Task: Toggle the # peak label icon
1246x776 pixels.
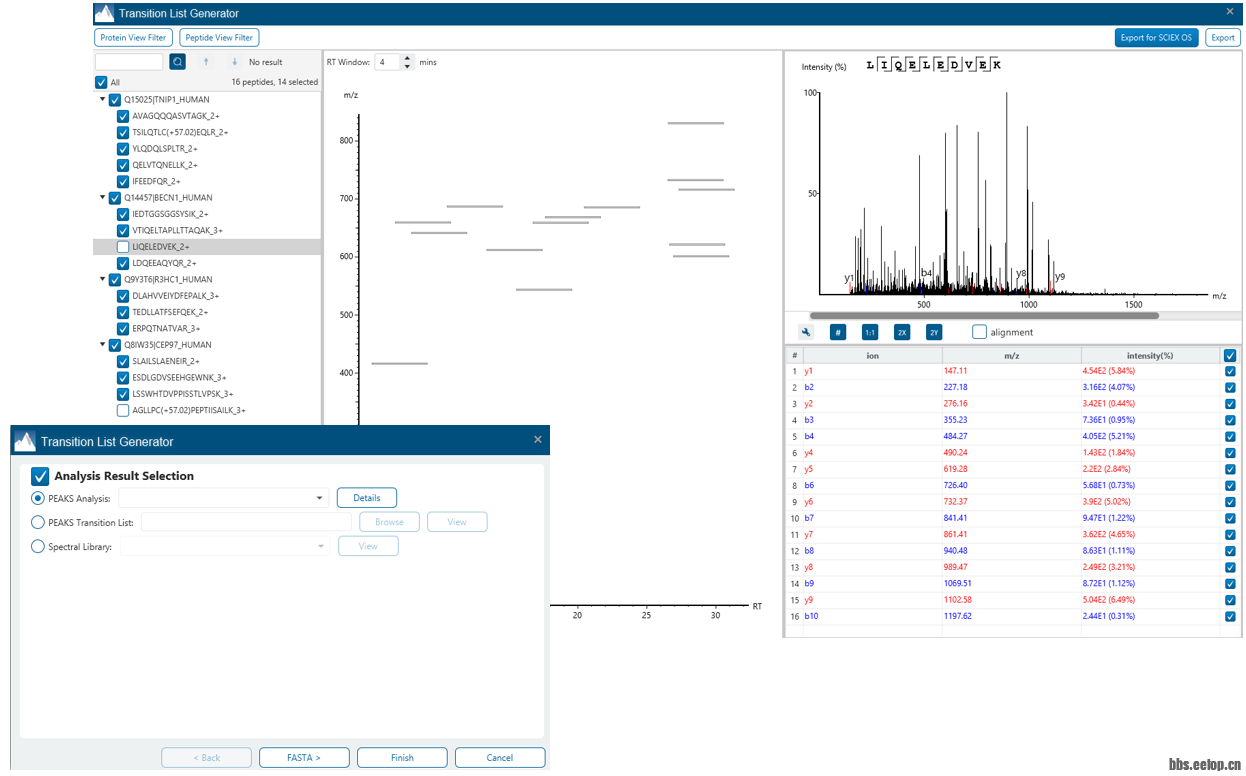Action: 839,332
